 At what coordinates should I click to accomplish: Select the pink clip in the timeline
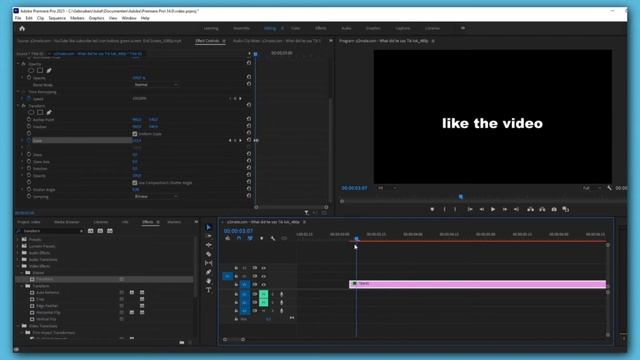pos(478,284)
